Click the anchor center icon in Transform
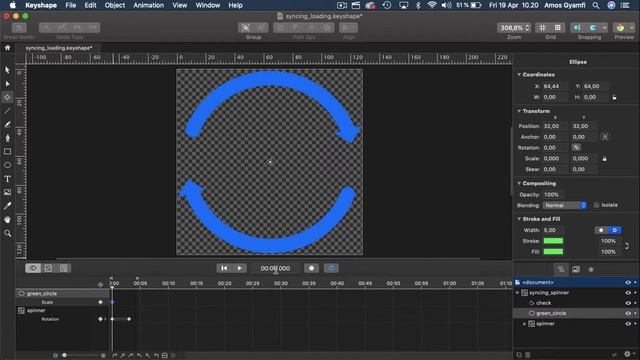The width and height of the screenshot is (640, 360). tap(605, 137)
